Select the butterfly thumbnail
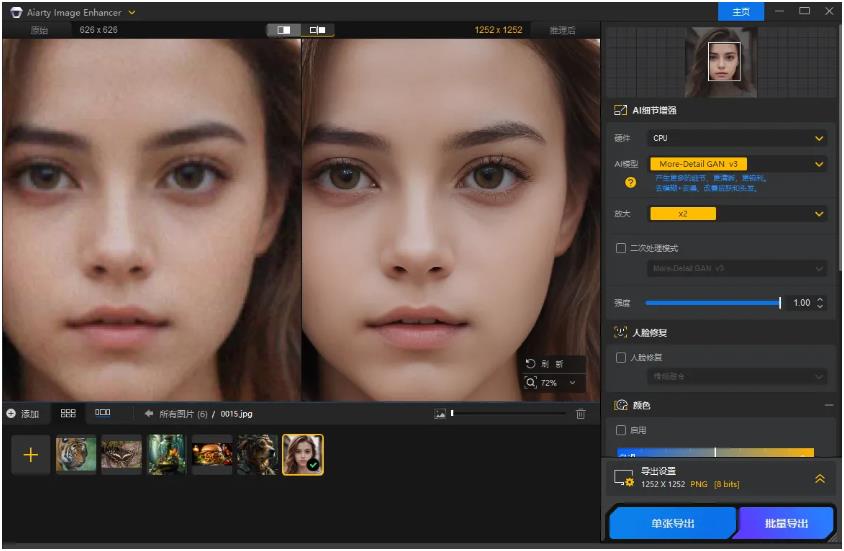Screen dimensions: 844x551 point(121,455)
